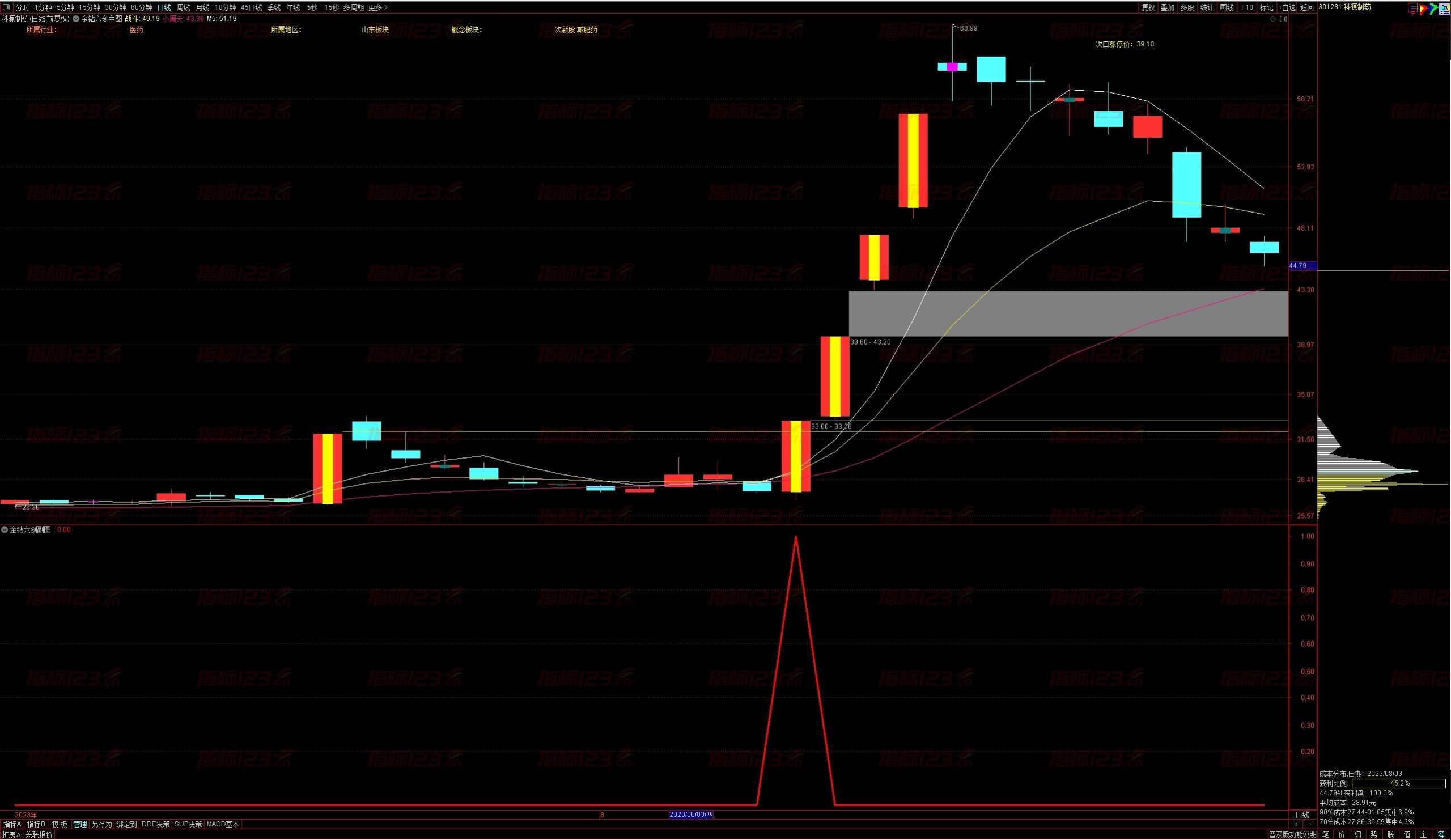Switch side panel to 主 view
This screenshot has width=1451, height=840.
click(x=1423, y=834)
